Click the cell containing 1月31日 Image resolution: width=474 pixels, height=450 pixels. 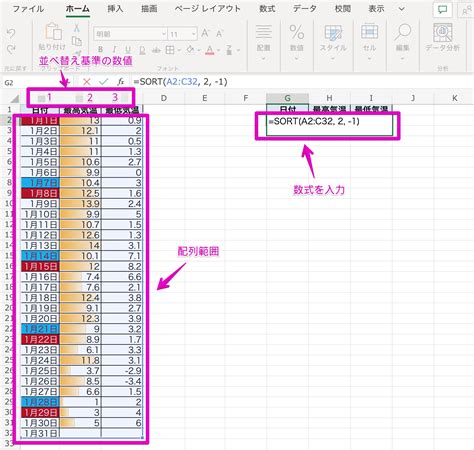coord(40,433)
